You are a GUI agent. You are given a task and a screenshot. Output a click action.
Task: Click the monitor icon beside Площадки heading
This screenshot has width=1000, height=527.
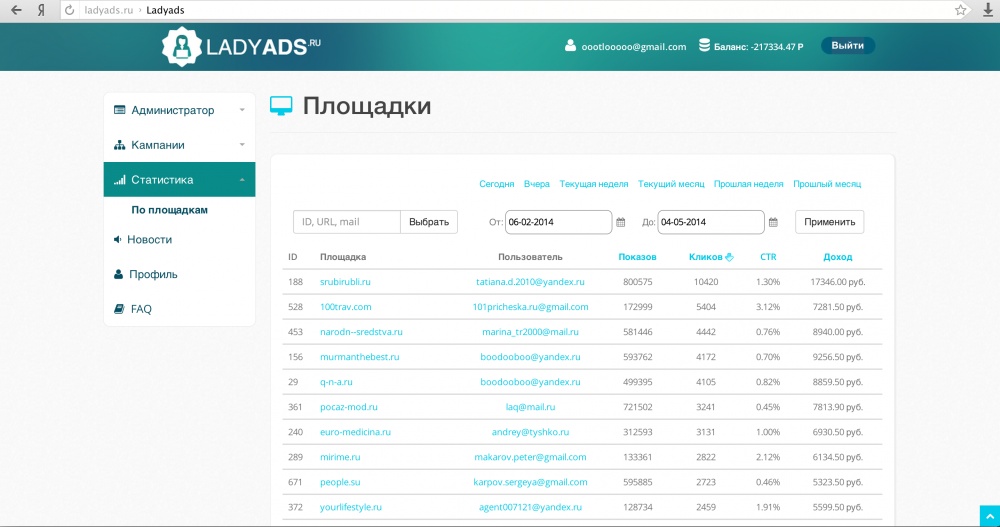click(281, 106)
